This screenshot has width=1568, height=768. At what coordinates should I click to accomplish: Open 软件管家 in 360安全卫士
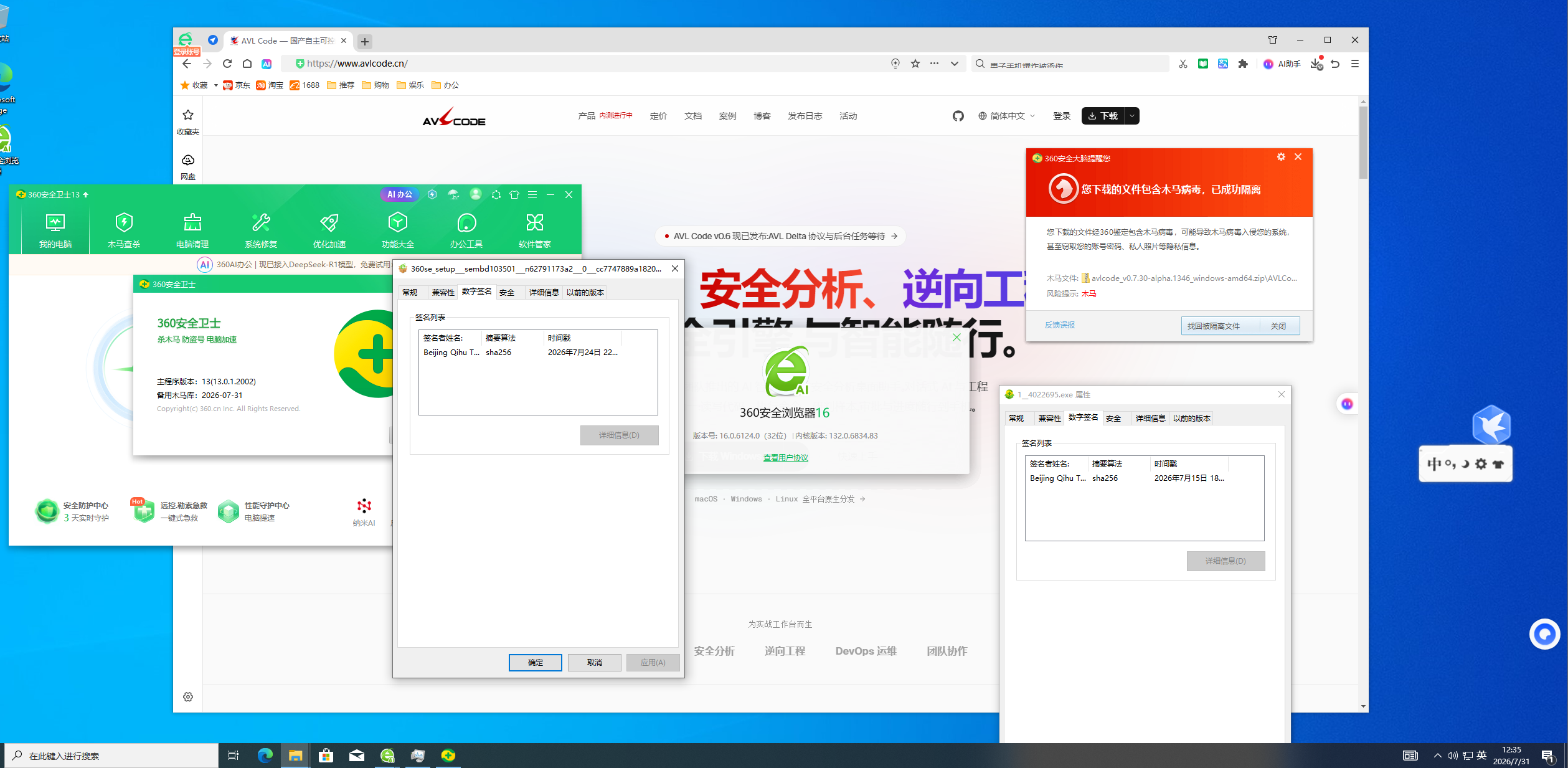[535, 230]
